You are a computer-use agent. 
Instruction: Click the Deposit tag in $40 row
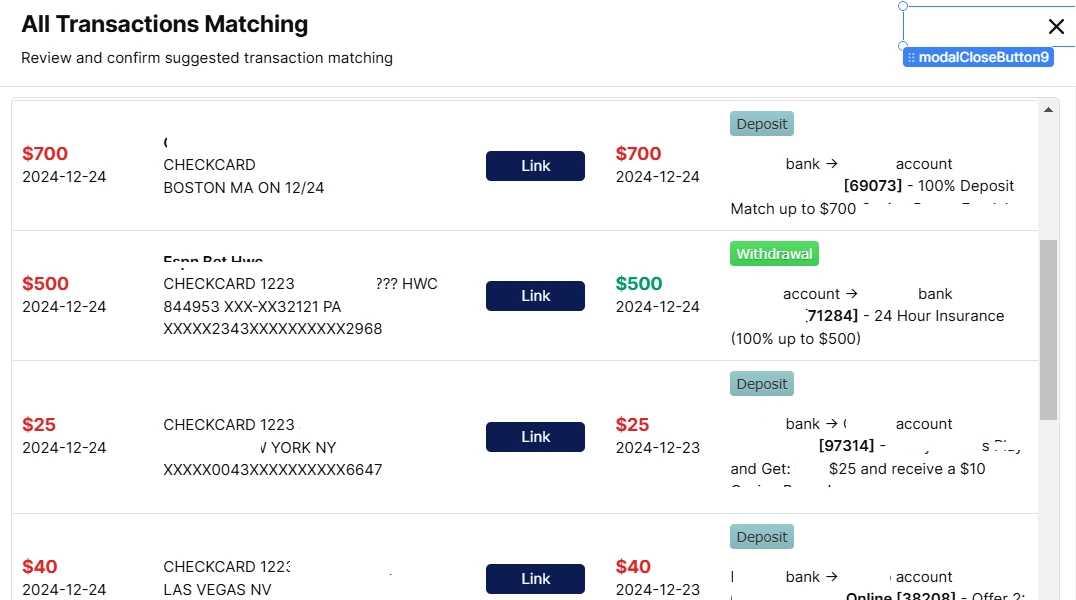761,537
